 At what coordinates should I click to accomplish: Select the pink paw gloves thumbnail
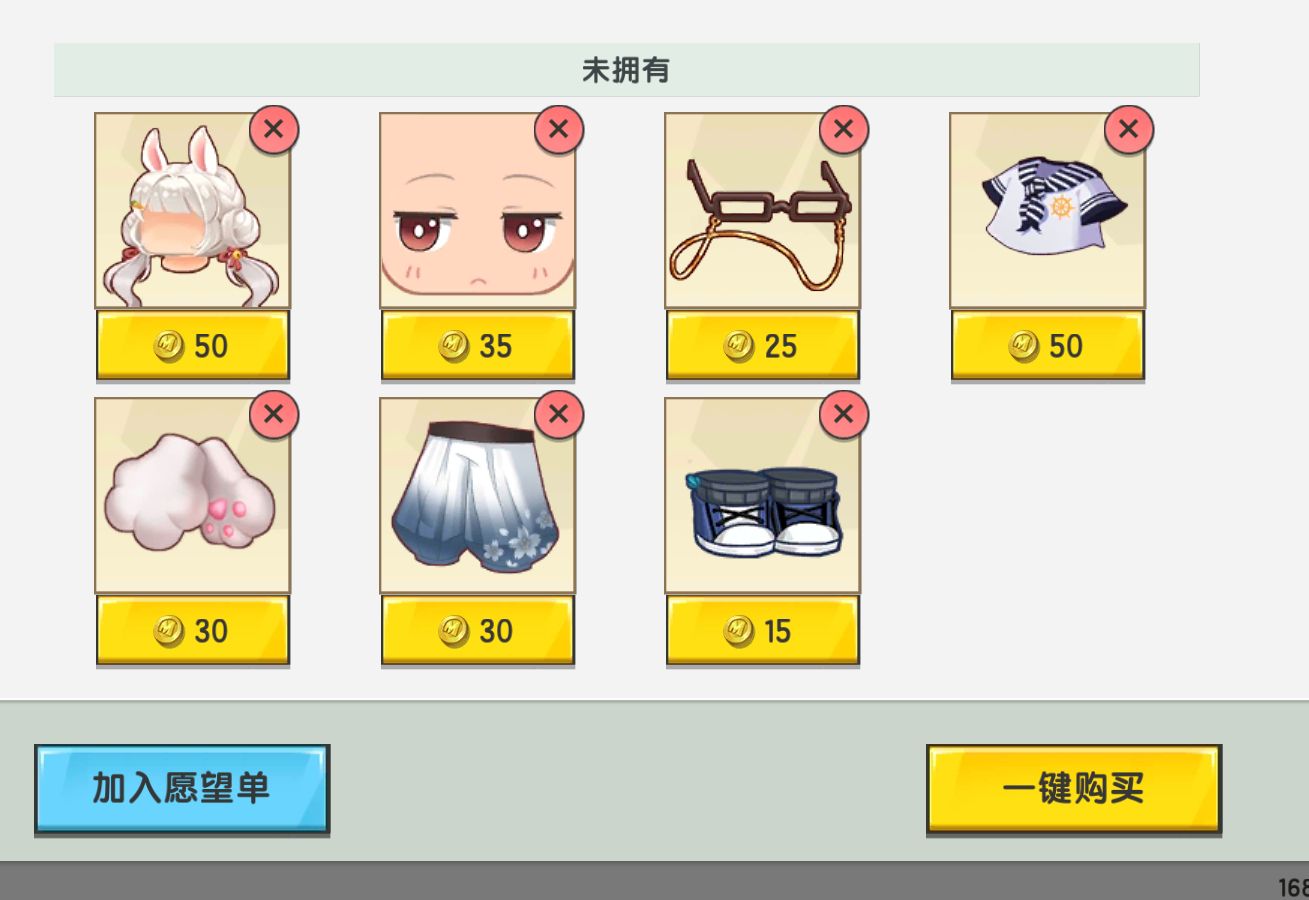coord(193,495)
